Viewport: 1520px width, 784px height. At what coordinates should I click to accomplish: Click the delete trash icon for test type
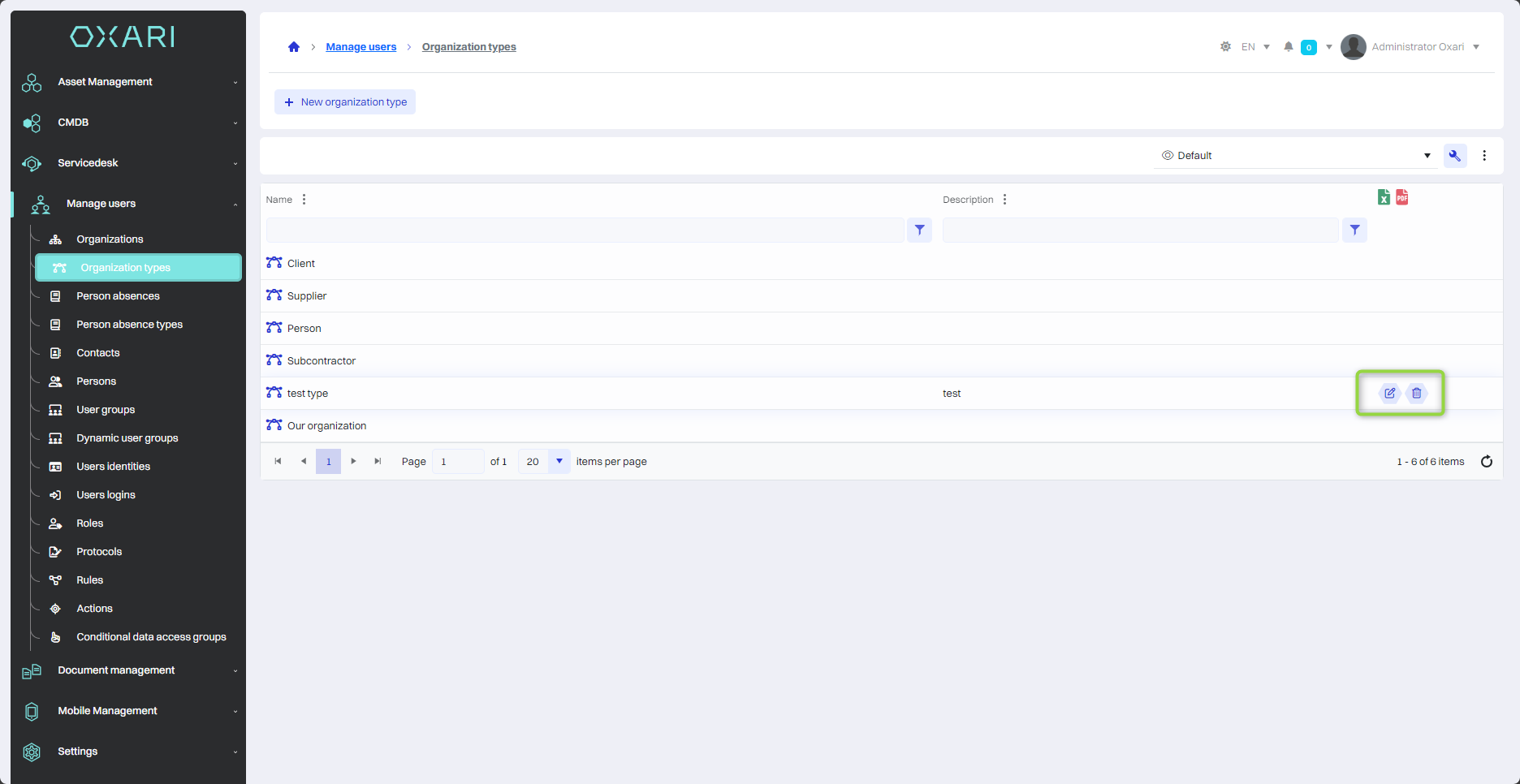tap(1416, 393)
